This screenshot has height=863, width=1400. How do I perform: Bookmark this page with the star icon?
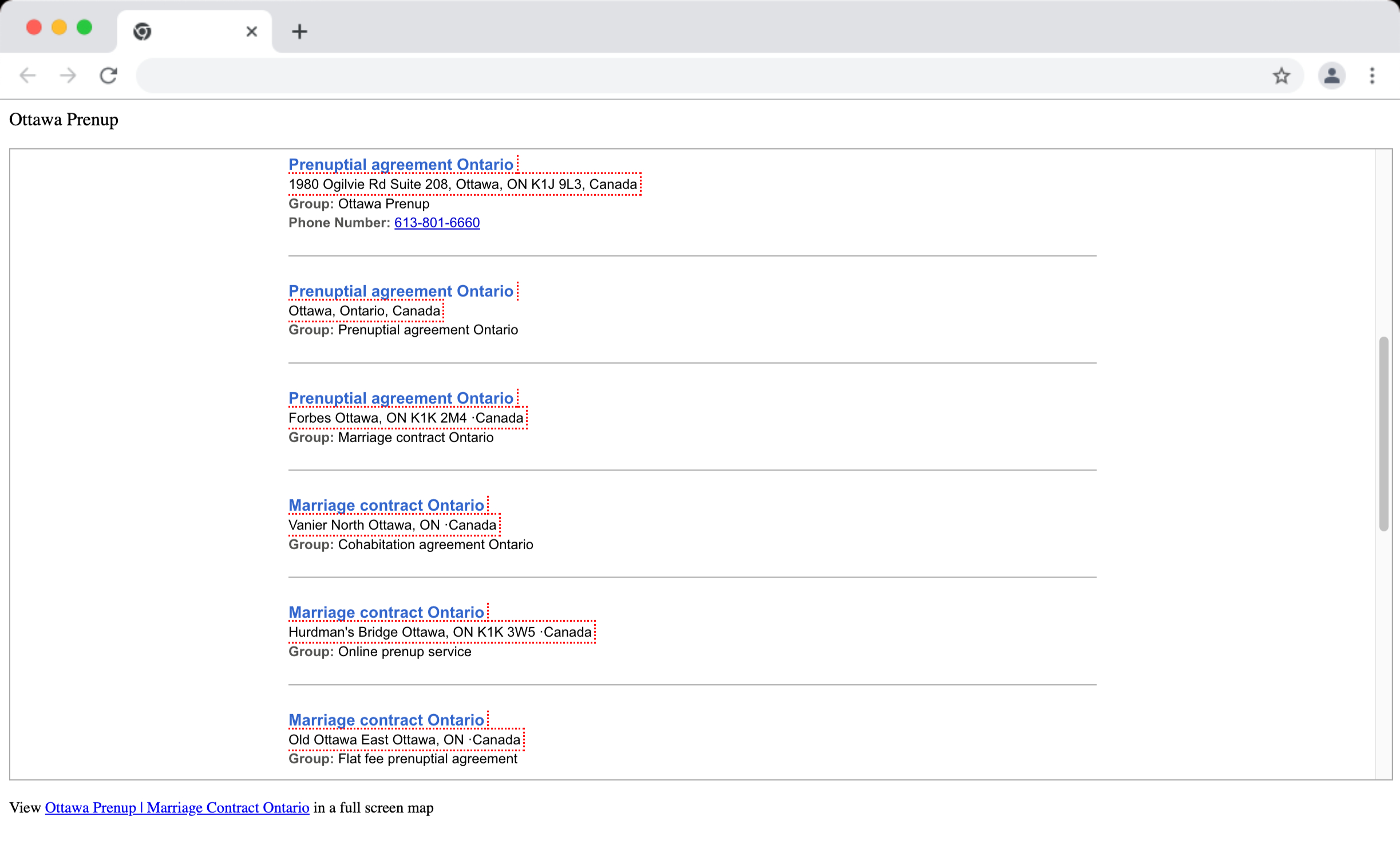click(x=1281, y=76)
